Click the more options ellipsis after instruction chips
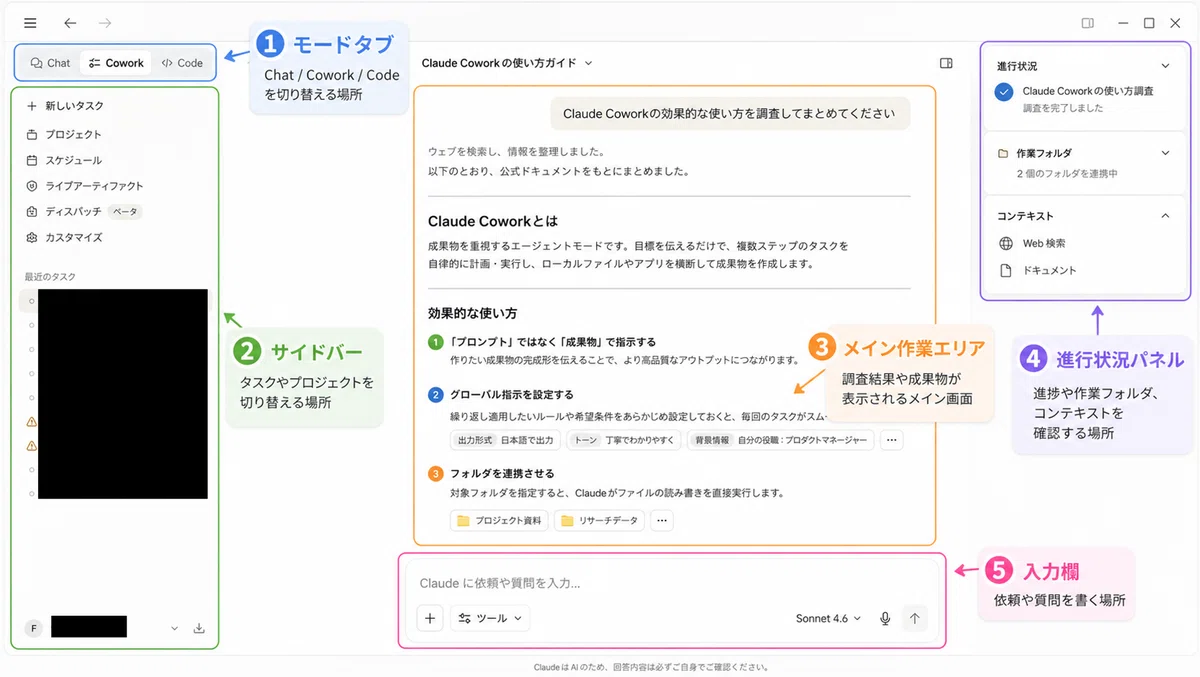Screen dimensions: 1200x677 (892, 440)
